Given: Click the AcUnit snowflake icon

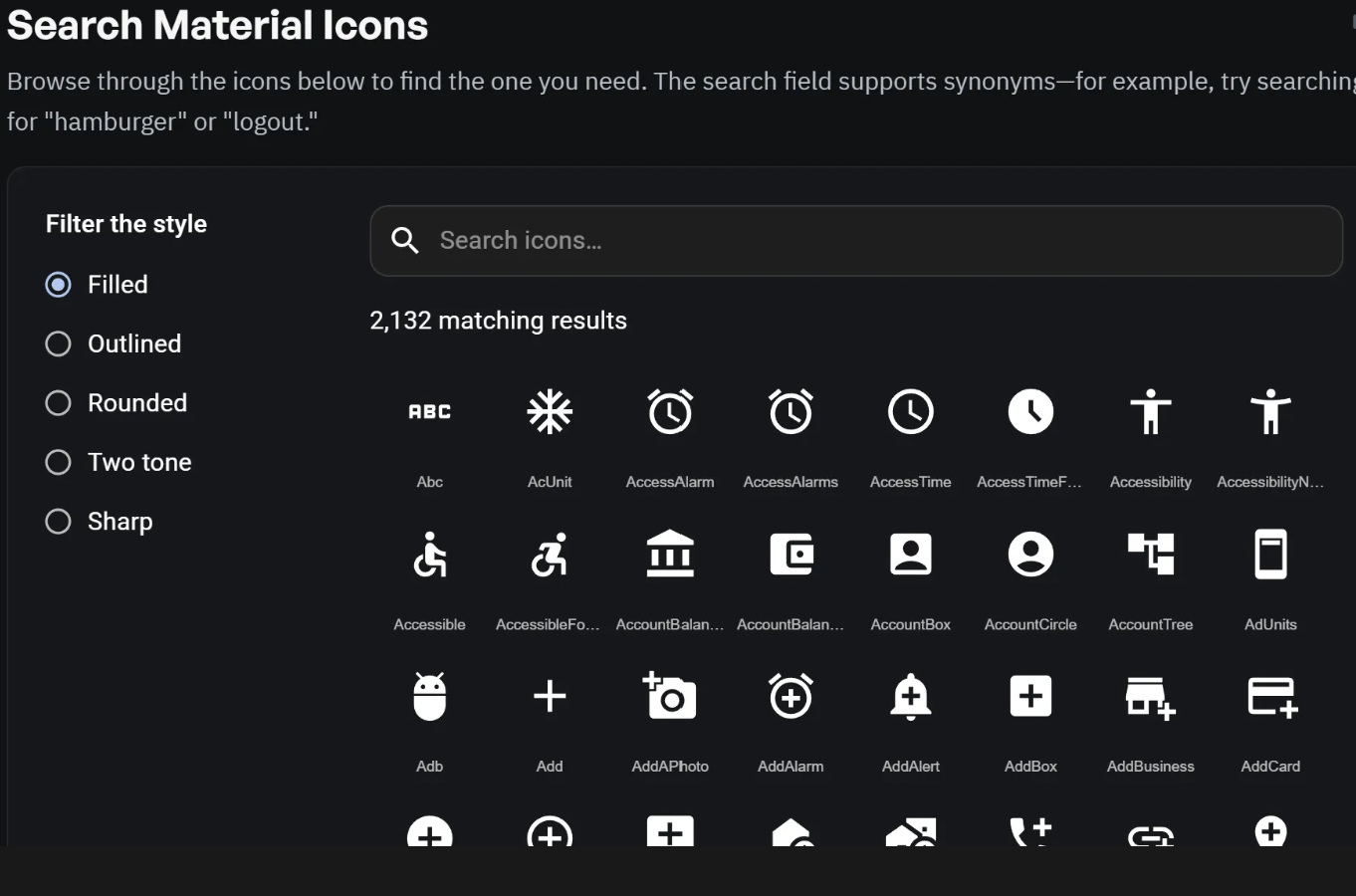Looking at the screenshot, I should (x=550, y=412).
